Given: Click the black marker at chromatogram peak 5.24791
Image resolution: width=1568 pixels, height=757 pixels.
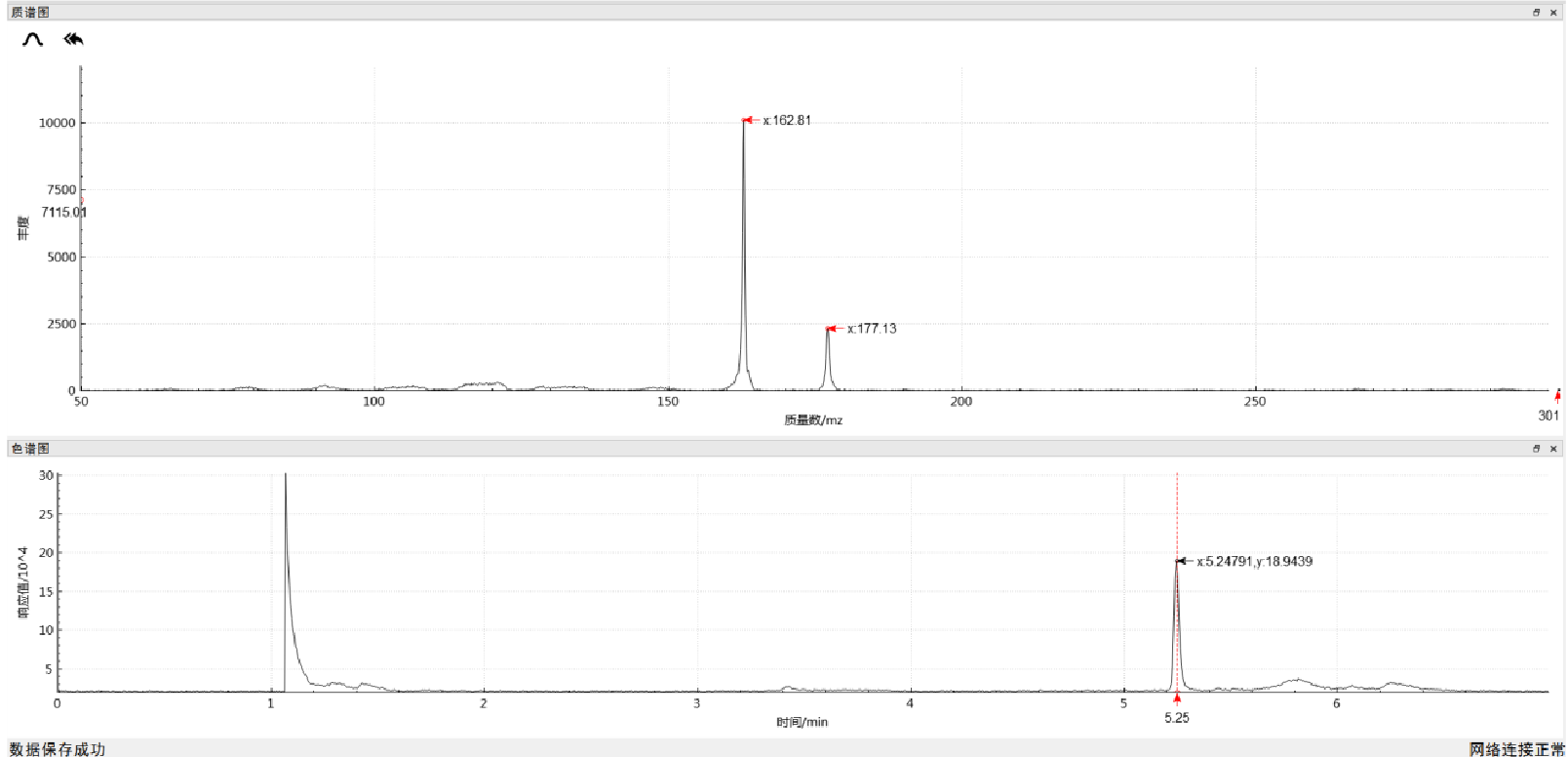Looking at the screenshot, I should tap(1181, 561).
